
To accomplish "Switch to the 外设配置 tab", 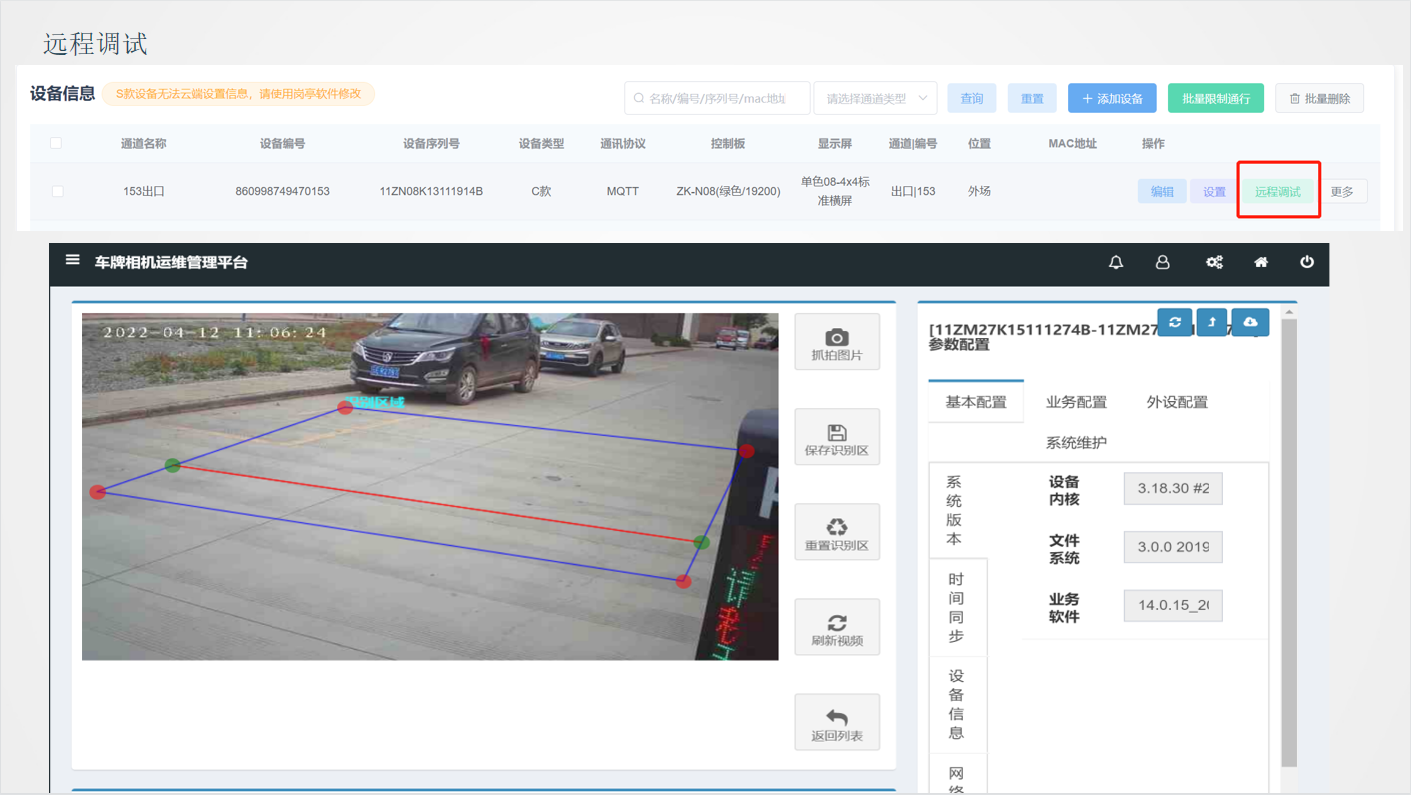I will click(1177, 402).
